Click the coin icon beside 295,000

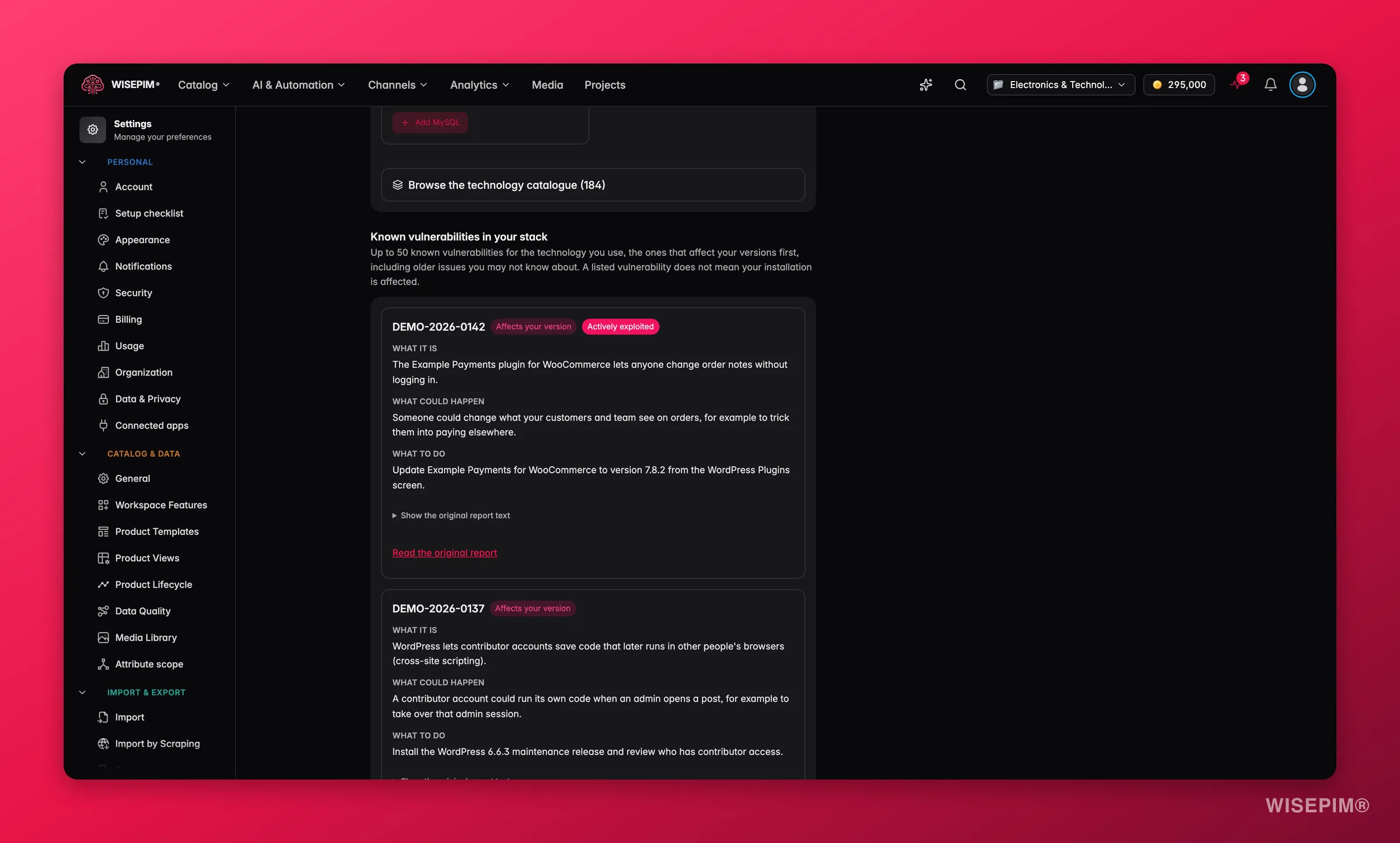1157,85
